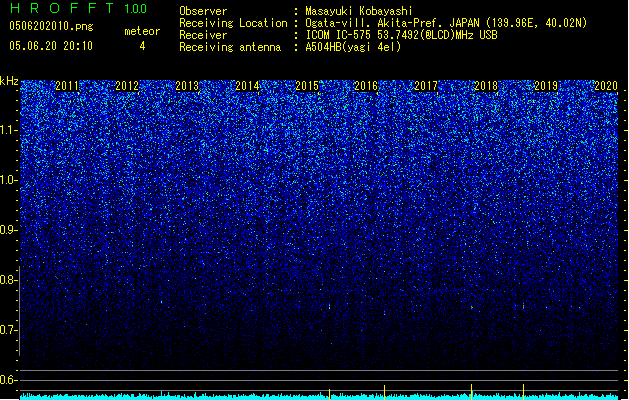Click the 2019 time axis label

pyautogui.click(x=546, y=85)
